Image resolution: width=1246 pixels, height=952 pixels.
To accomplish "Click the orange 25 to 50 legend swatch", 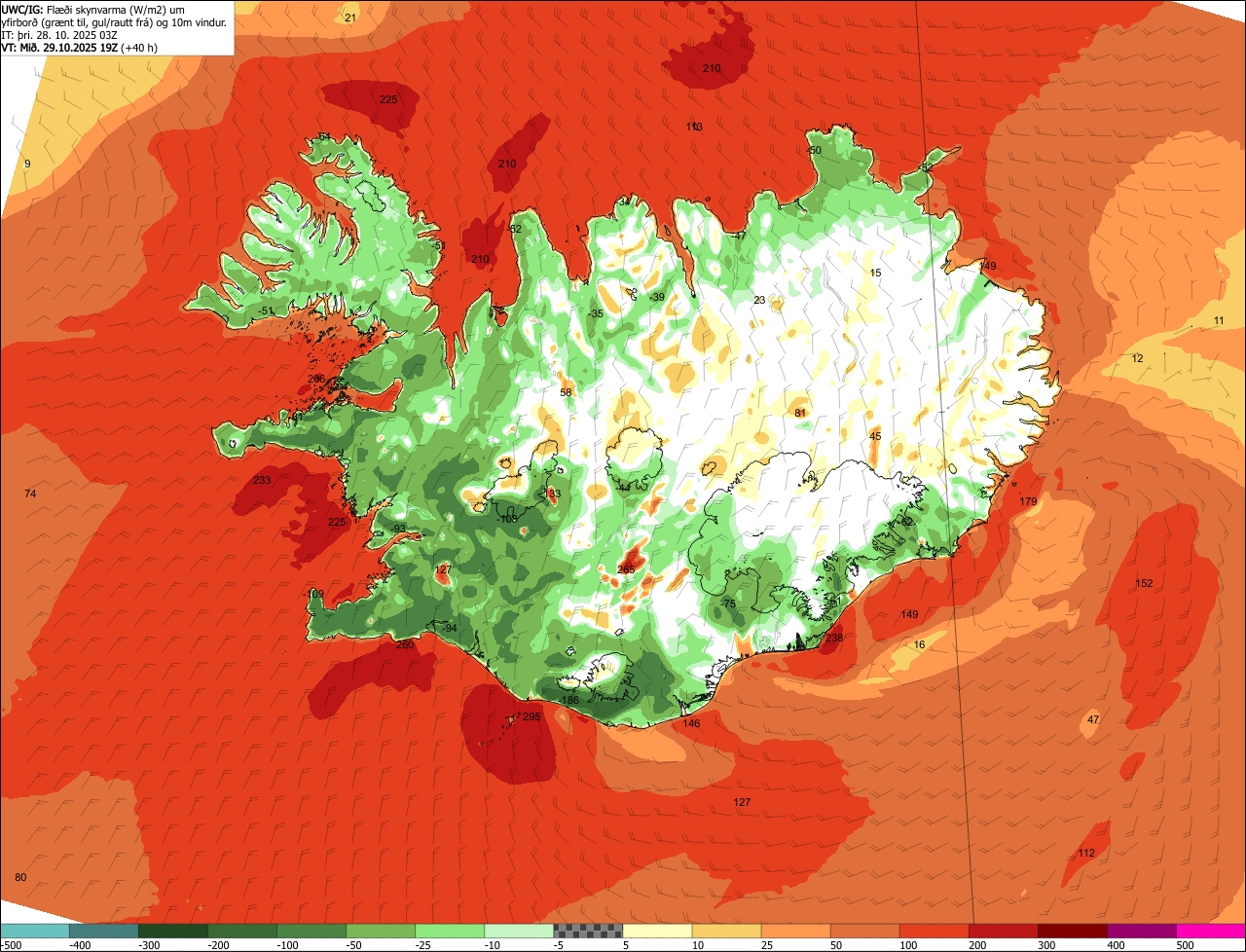I will click(x=795, y=931).
